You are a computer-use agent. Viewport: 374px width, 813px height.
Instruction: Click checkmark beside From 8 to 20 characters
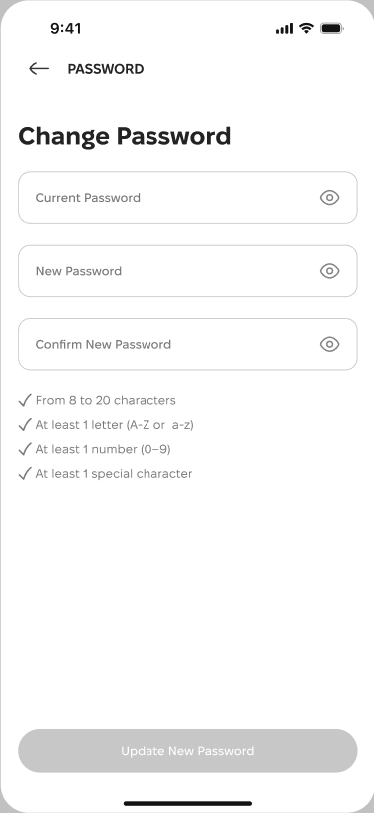pos(25,400)
